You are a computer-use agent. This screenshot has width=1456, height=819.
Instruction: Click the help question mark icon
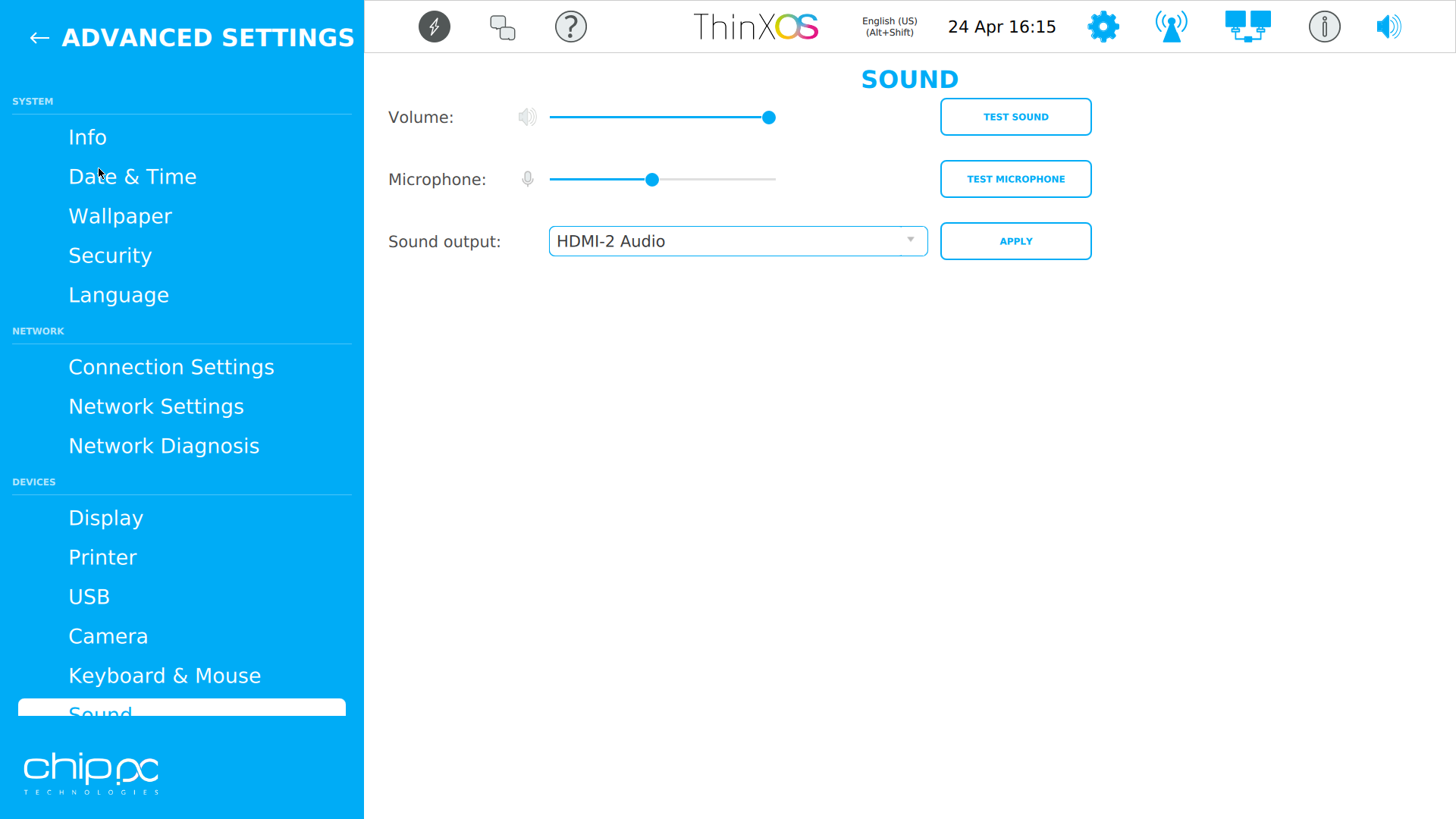pos(571,26)
